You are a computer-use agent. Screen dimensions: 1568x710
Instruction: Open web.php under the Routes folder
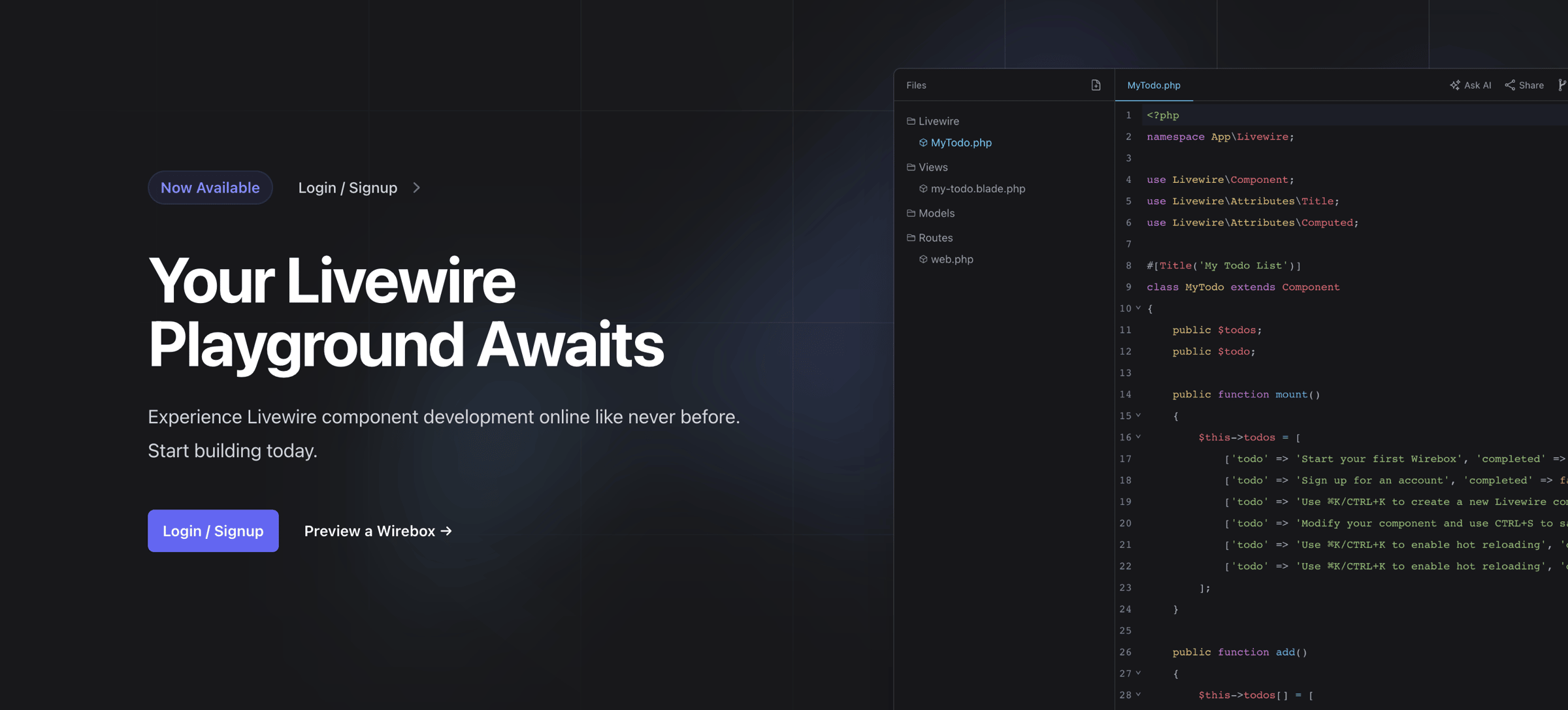951,259
